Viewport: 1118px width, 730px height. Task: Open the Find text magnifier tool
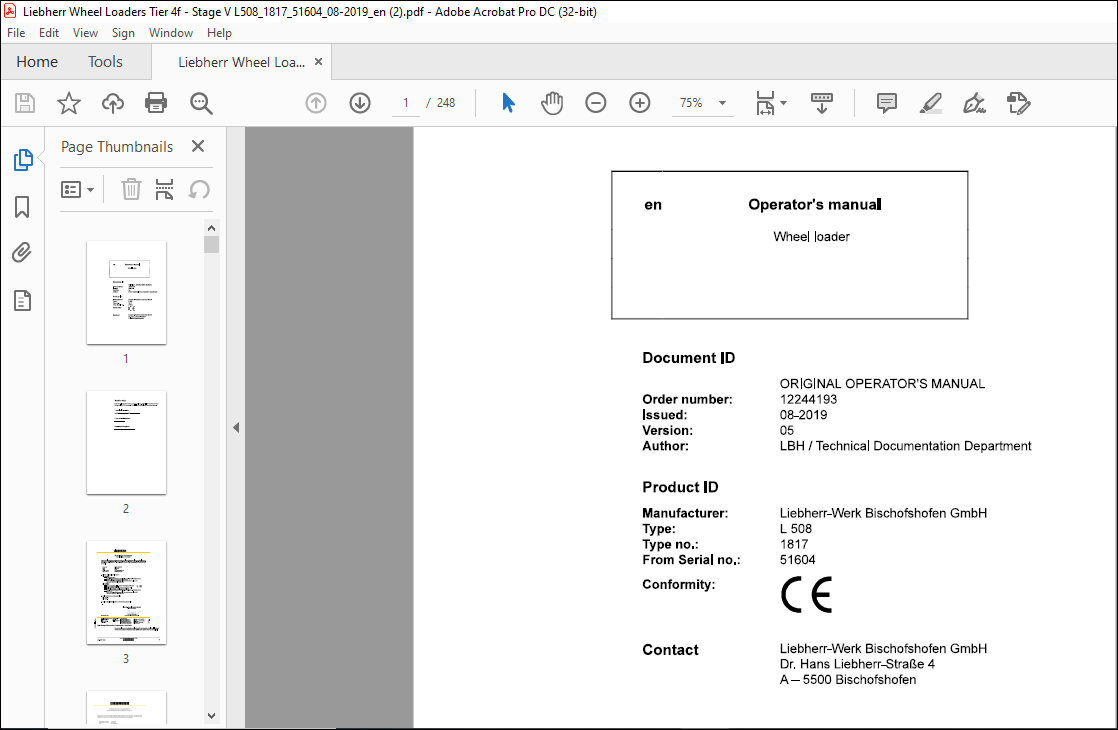[x=201, y=103]
